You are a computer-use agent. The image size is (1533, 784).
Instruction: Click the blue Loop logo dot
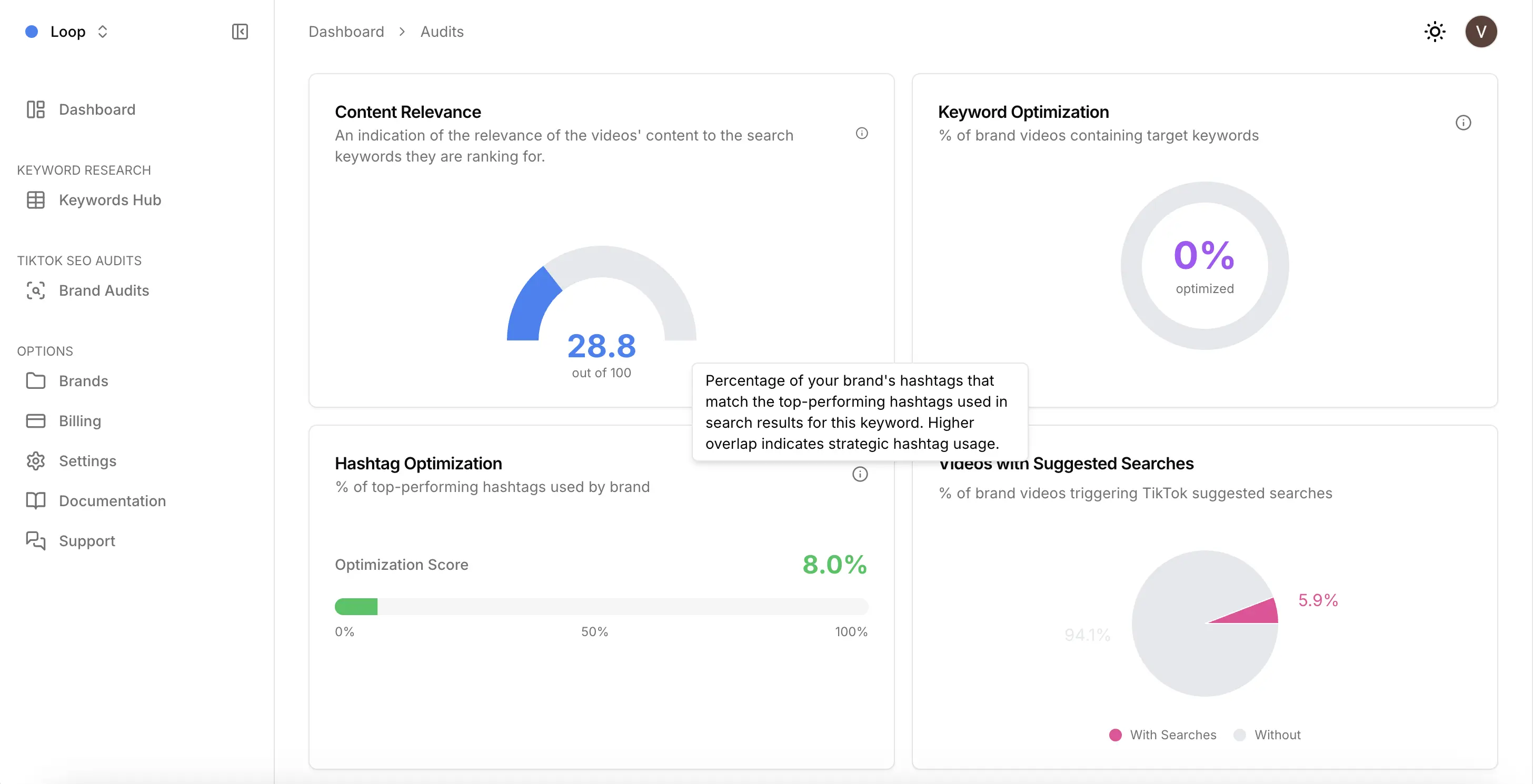click(32, 32)
